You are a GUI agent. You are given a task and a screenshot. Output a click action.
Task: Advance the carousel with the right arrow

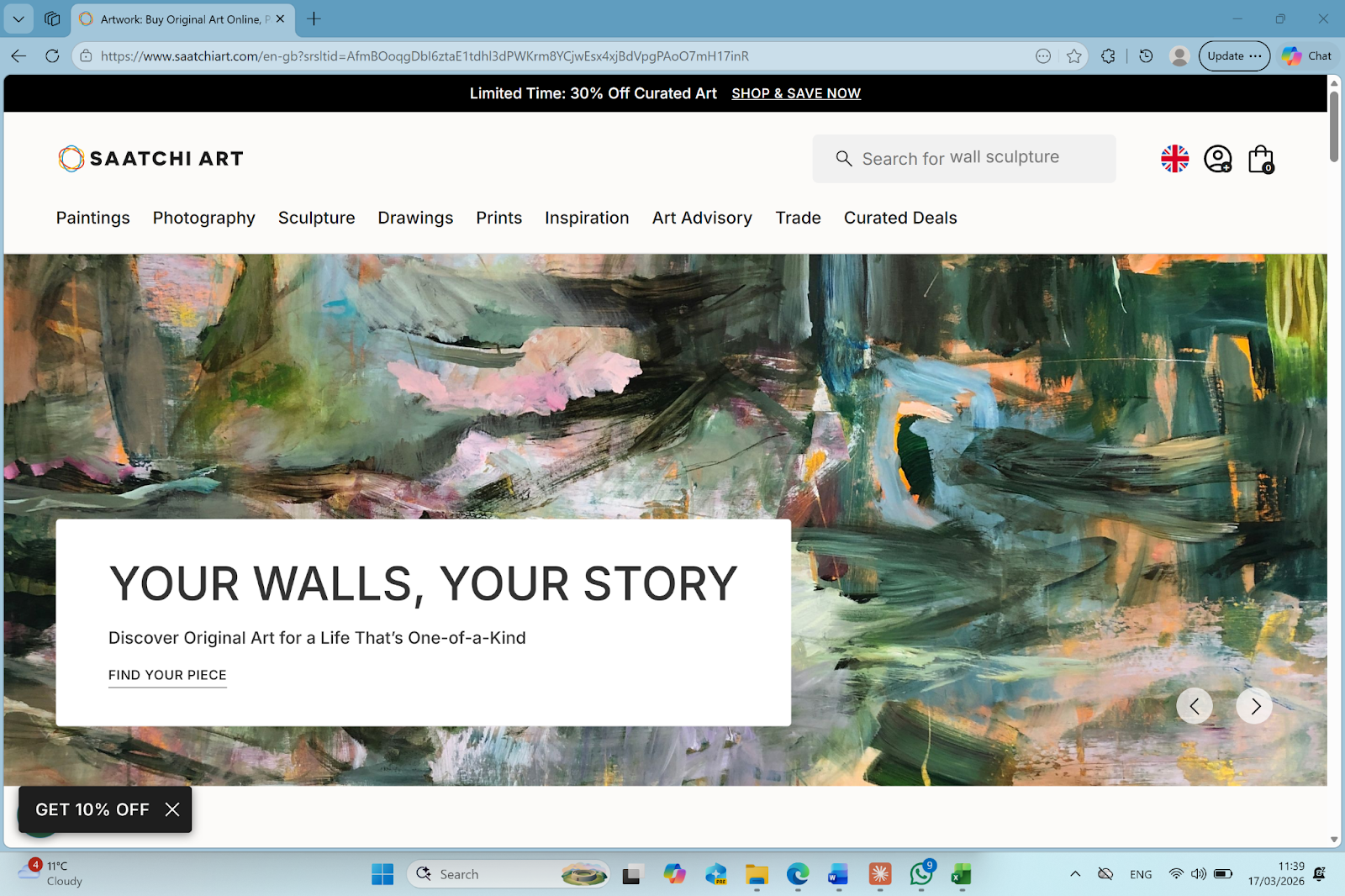(1253, 706)
